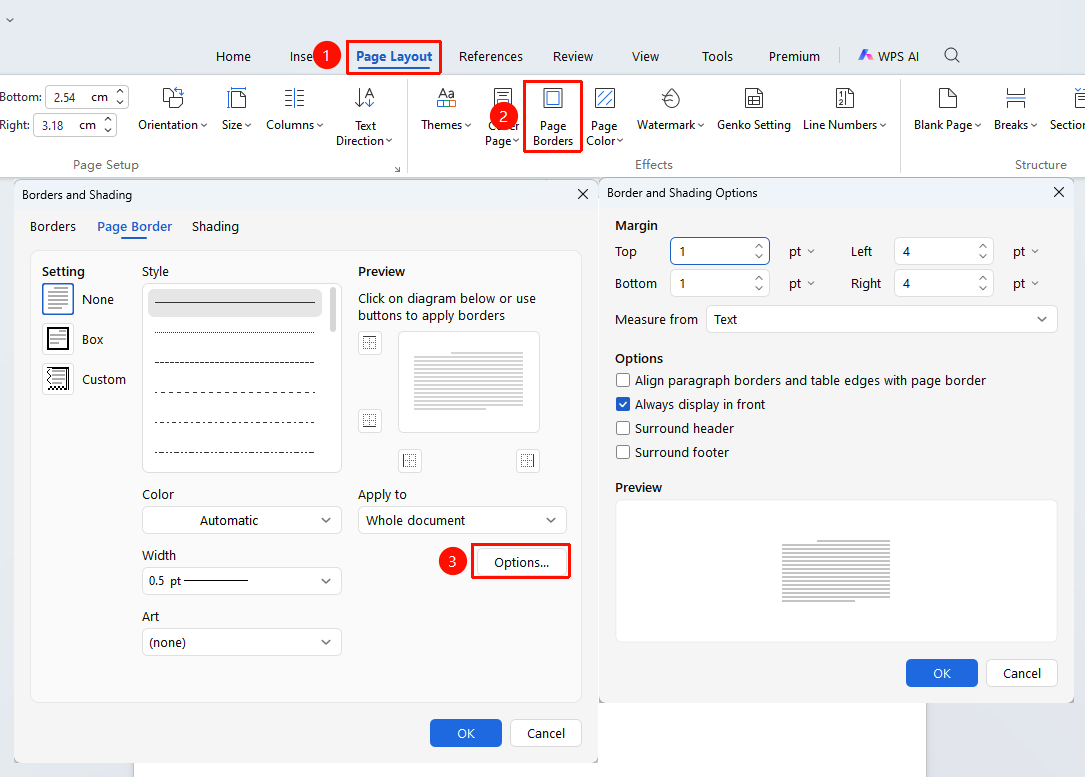This screenshot has height=777, width=1085.
Task: Click the Page Borders ribbon icon
Action: (x=552, y=117)
